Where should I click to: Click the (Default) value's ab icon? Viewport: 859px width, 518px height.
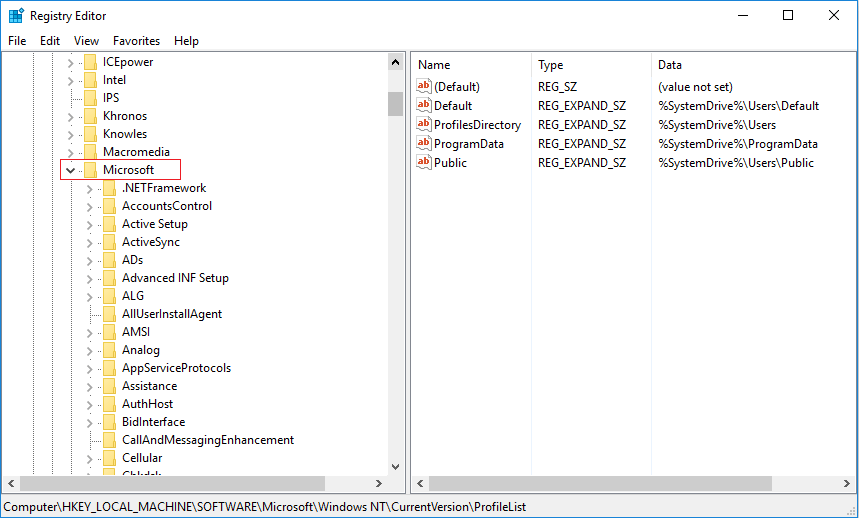424,87
